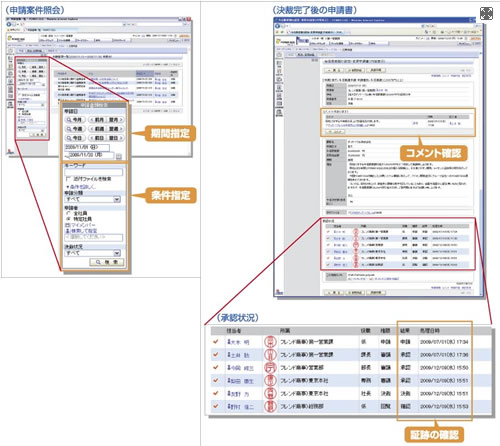Image resolution: width=500 pixels, height=446 pixels.
Task: Select previous week with 前週
Action: pos(97,129)
